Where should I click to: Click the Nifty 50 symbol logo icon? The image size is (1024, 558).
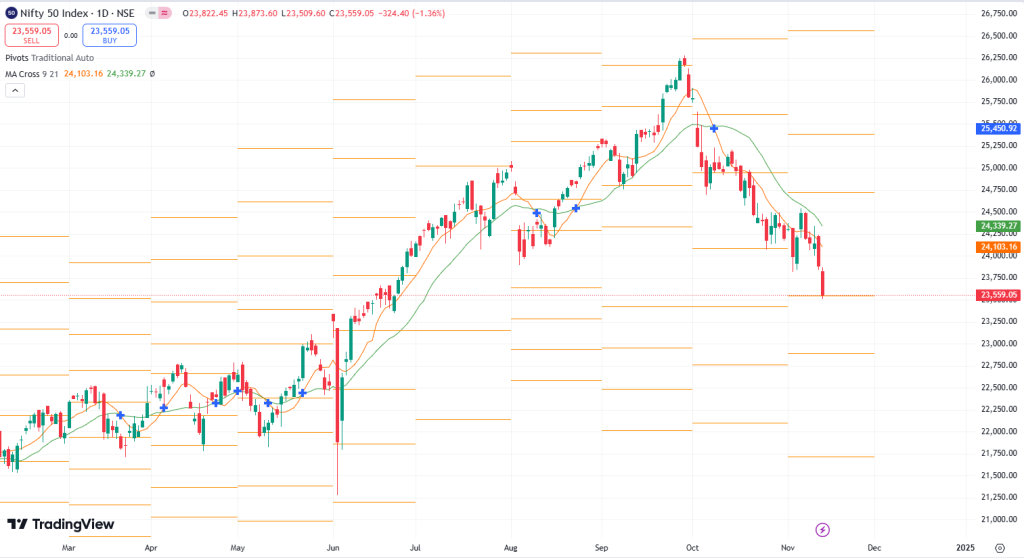[x=11, y=13]
